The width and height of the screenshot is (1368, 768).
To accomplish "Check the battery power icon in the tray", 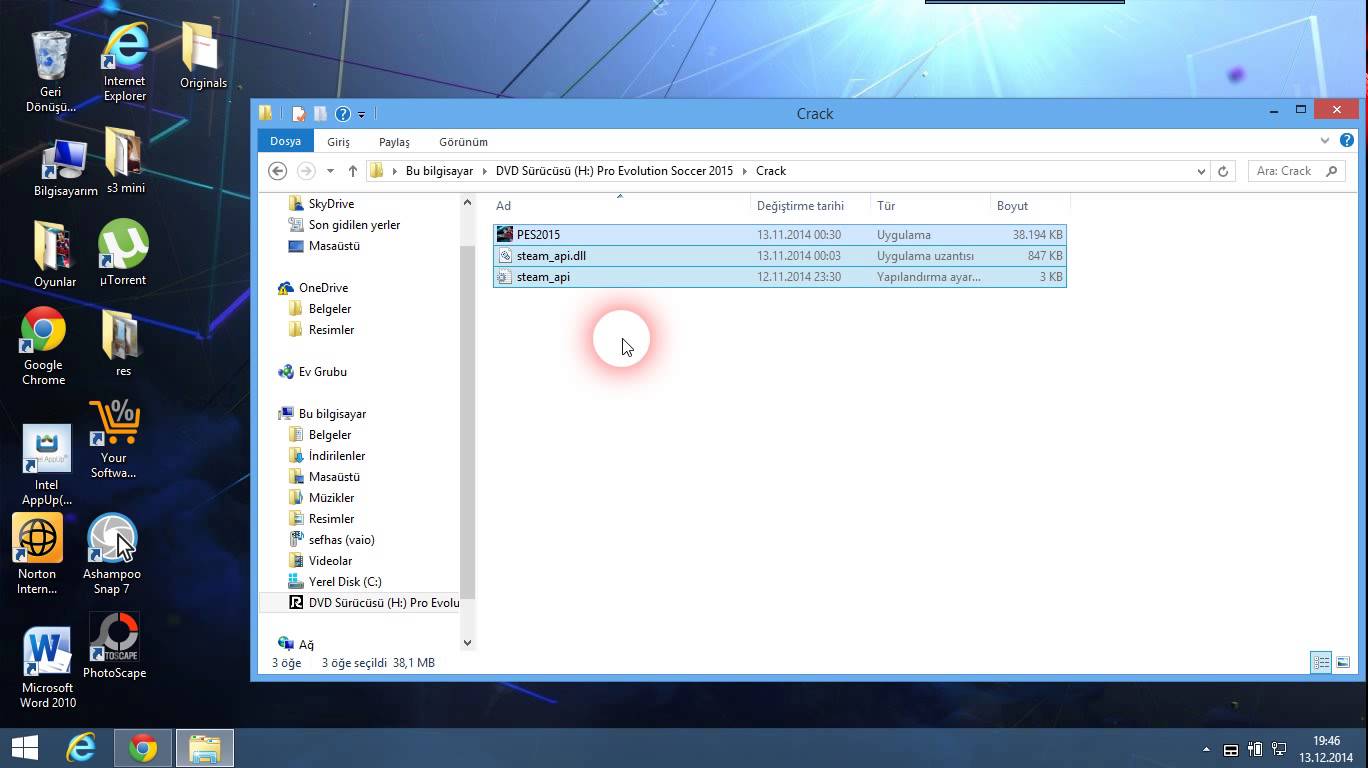I will pos(1255,749).
